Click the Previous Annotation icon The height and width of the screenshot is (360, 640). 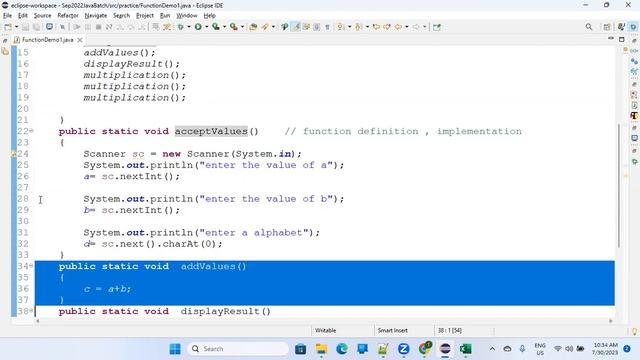[359, 27]
